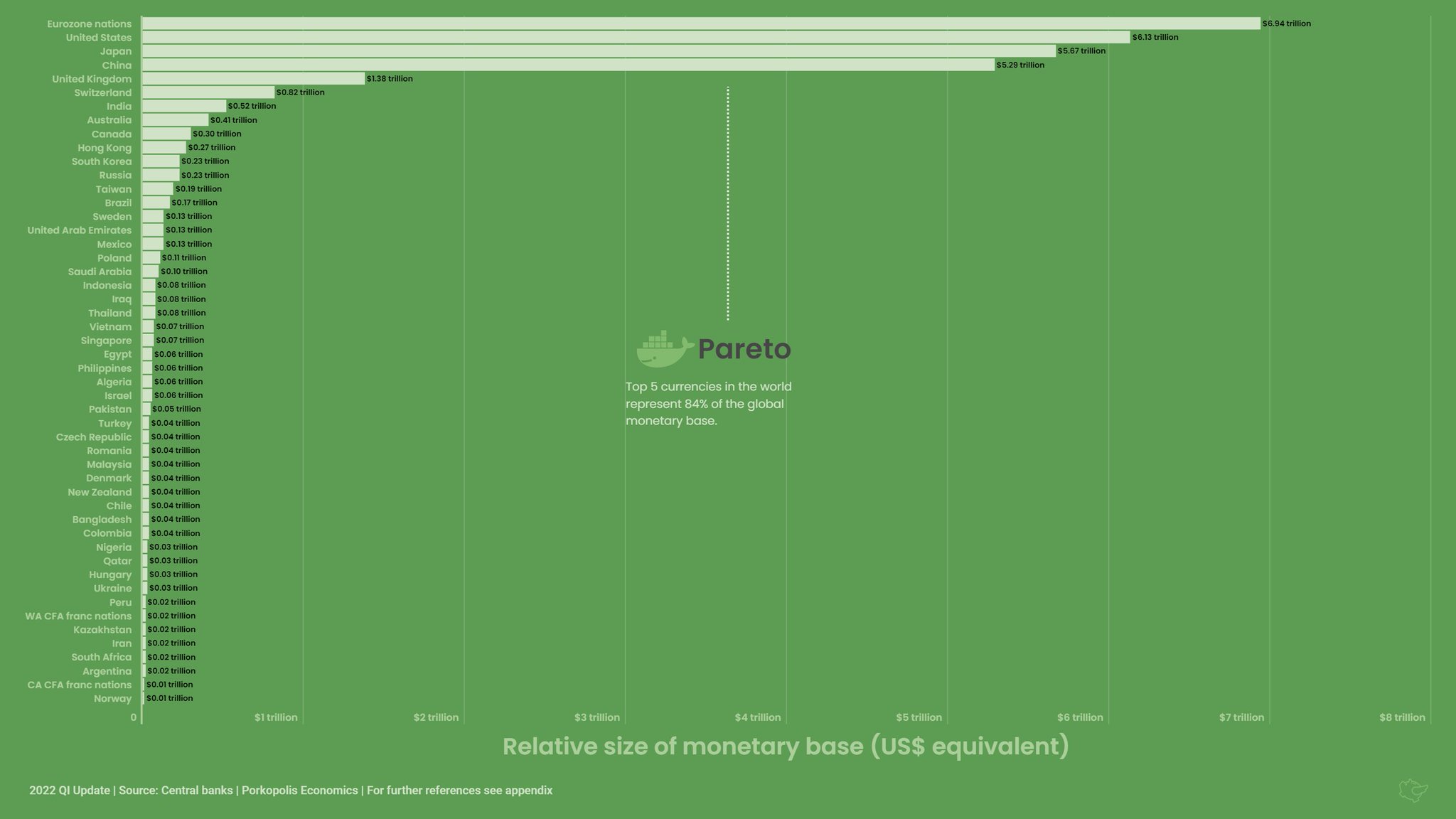Select the Switzerland bar
Screen dimensions: 1456x819
(208, 92)
